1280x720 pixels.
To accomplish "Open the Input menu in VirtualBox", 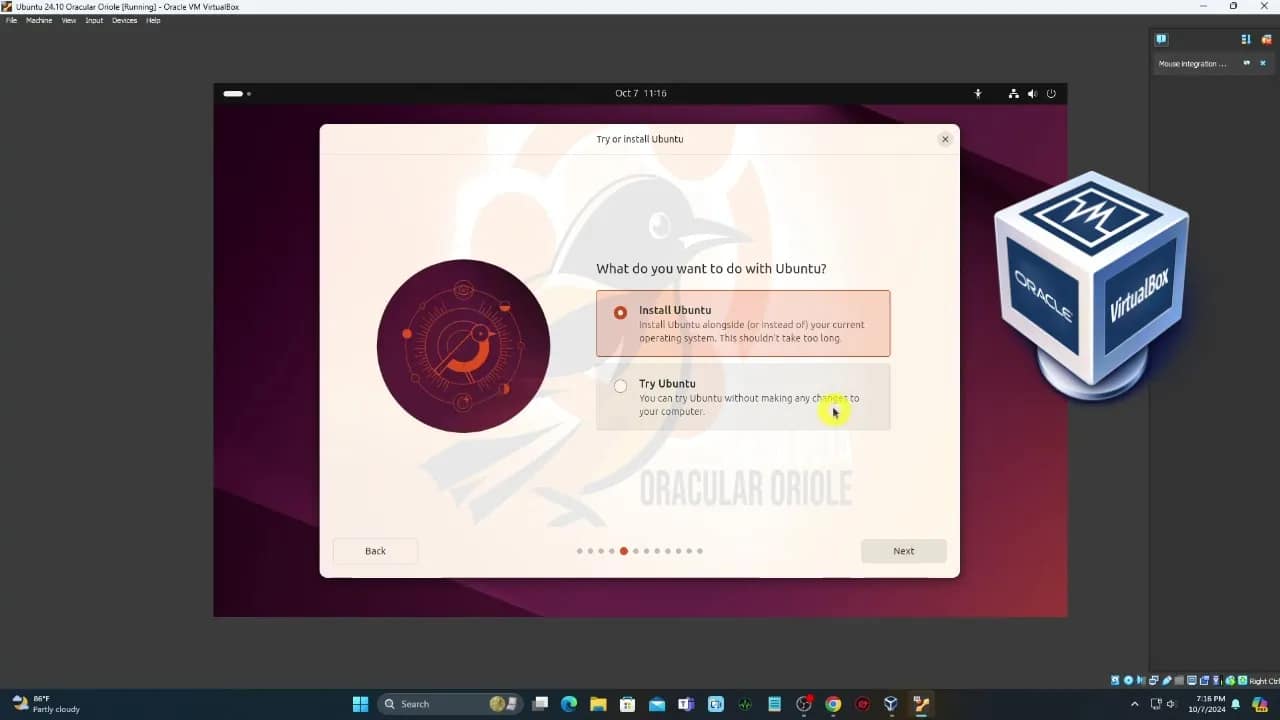I will point(94,20).
